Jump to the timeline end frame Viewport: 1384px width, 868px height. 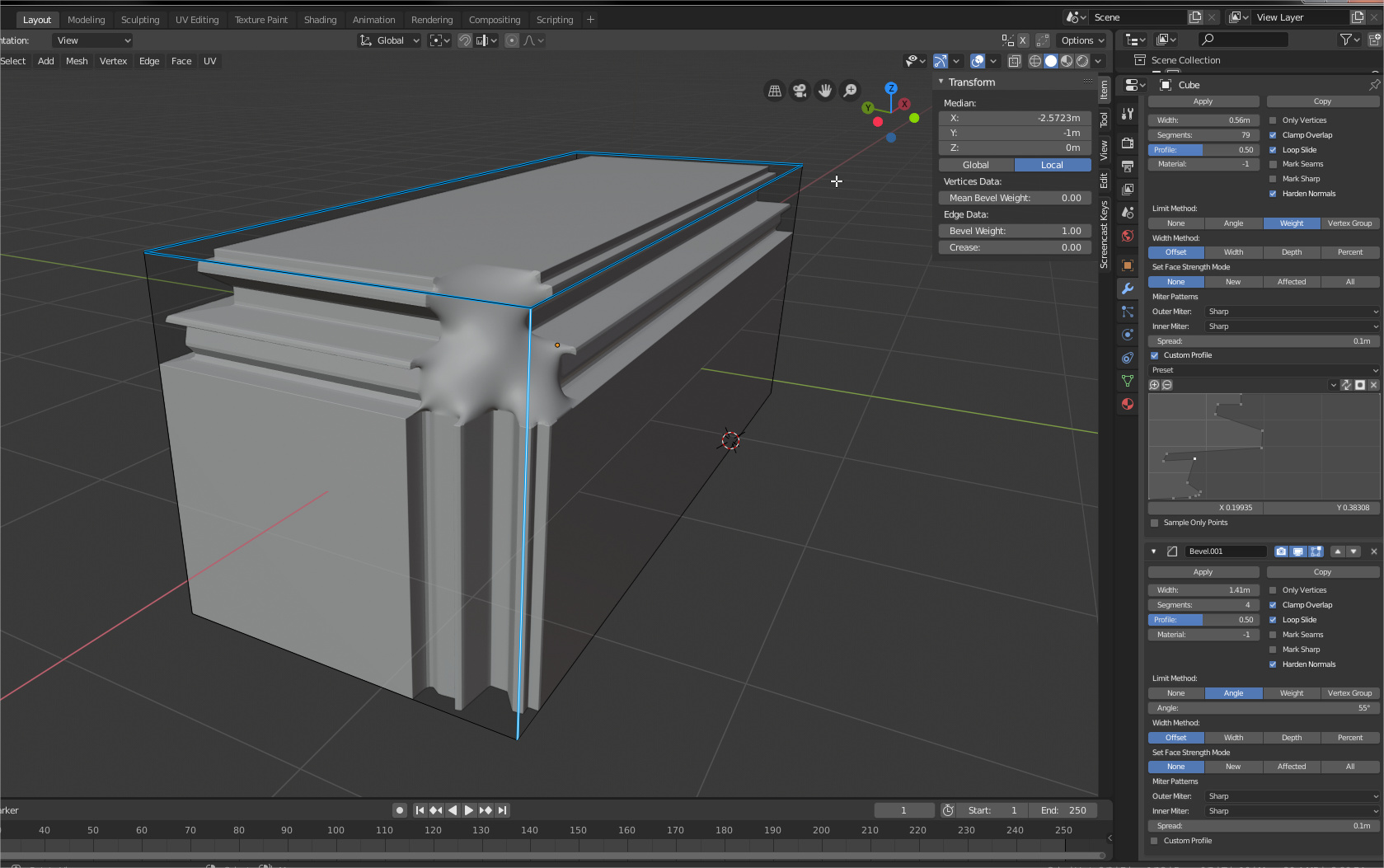pos(503,810)
